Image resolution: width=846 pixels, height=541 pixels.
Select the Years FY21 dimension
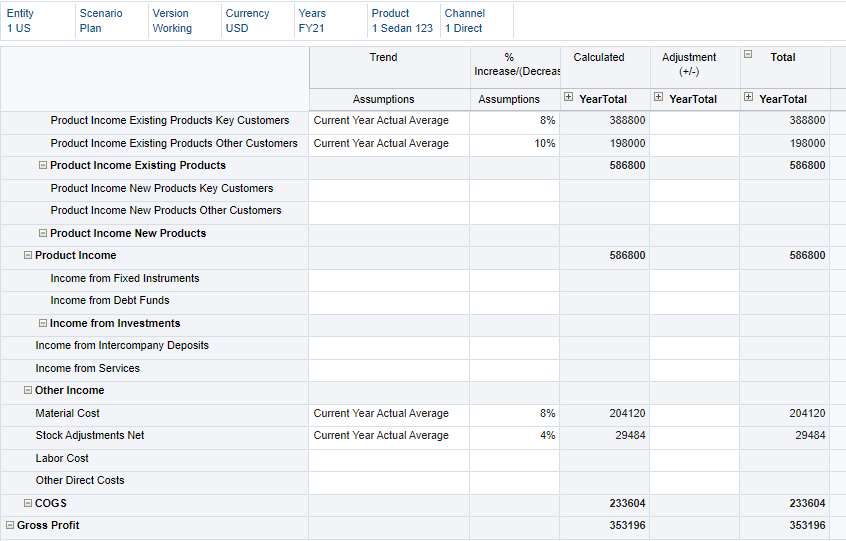311,29
